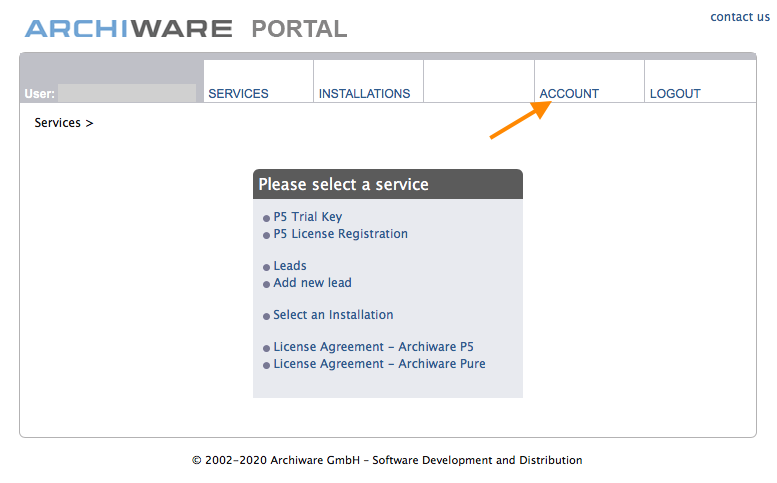The image size is (777, 483).
Task: Click the greyed-out User name field
Action: (x=127, y=93)
